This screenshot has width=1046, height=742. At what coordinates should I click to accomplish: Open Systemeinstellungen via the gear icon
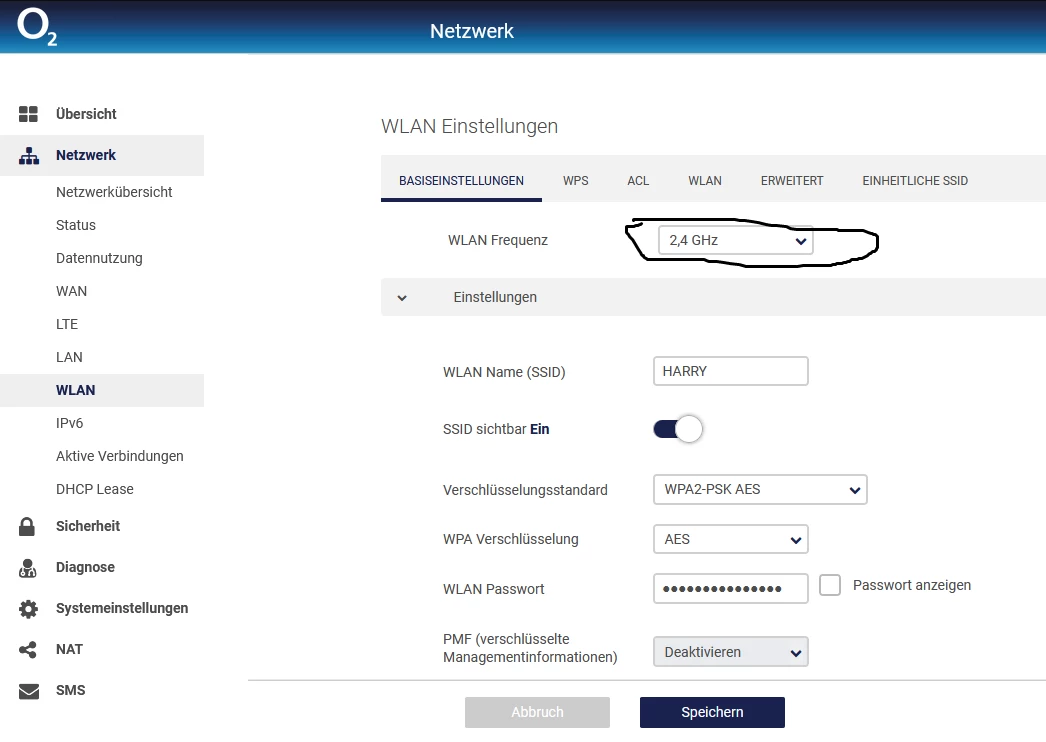pyautogui.click(x=28, y=609)
